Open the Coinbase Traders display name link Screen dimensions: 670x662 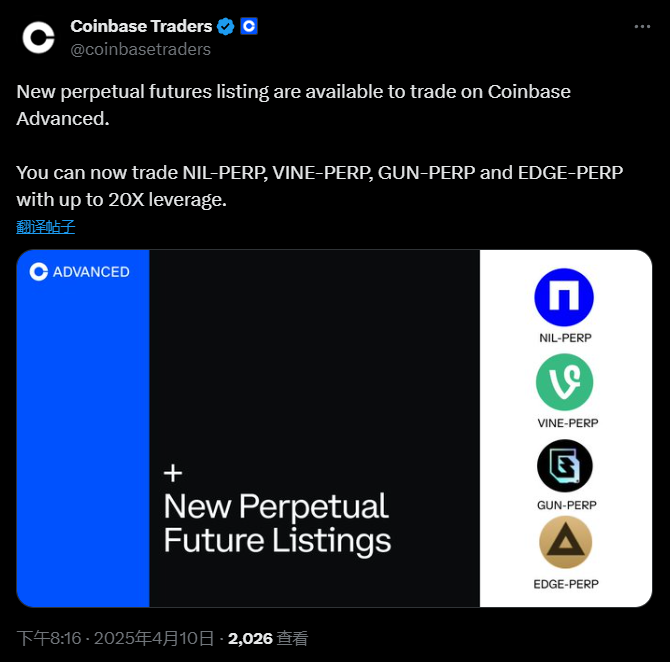(141, 27)
